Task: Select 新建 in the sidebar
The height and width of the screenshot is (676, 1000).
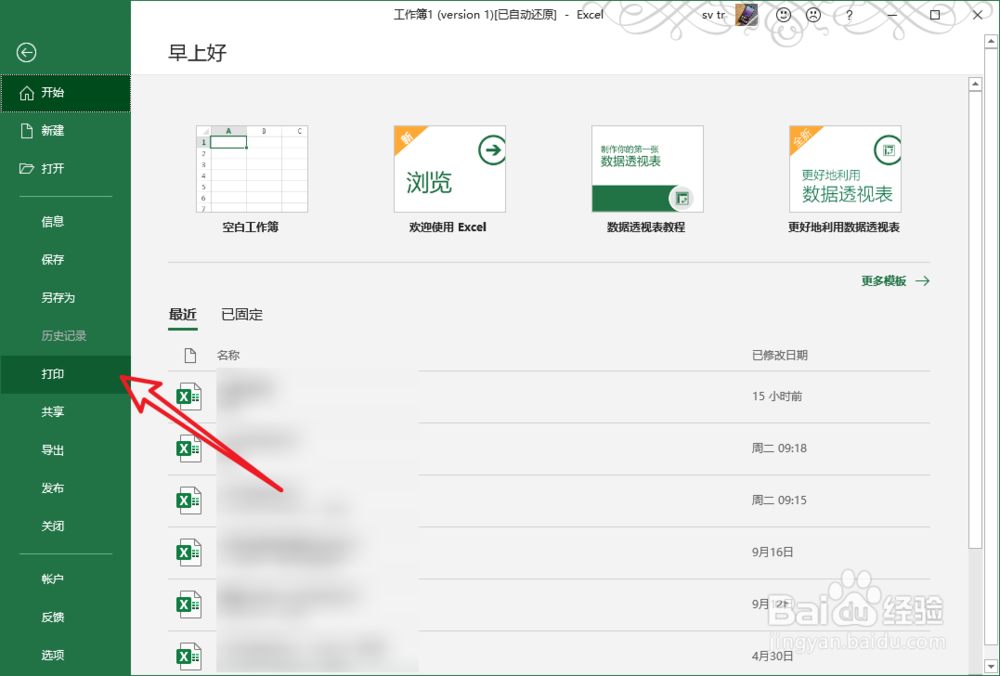Action: [x=65, y=131]
